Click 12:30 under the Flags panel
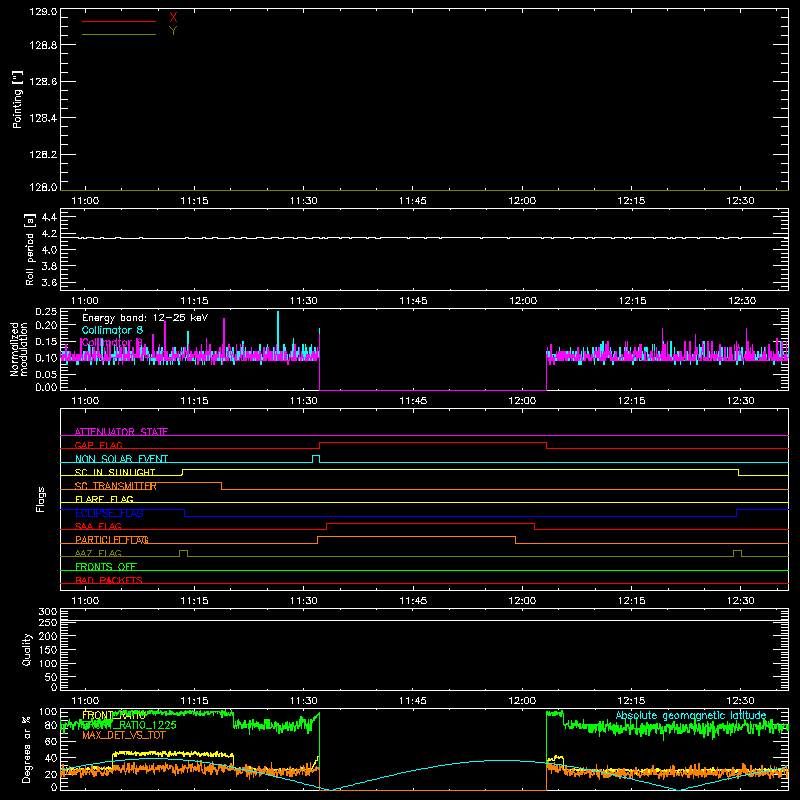This screenshot has height=800, width=800. pos(740,601)
